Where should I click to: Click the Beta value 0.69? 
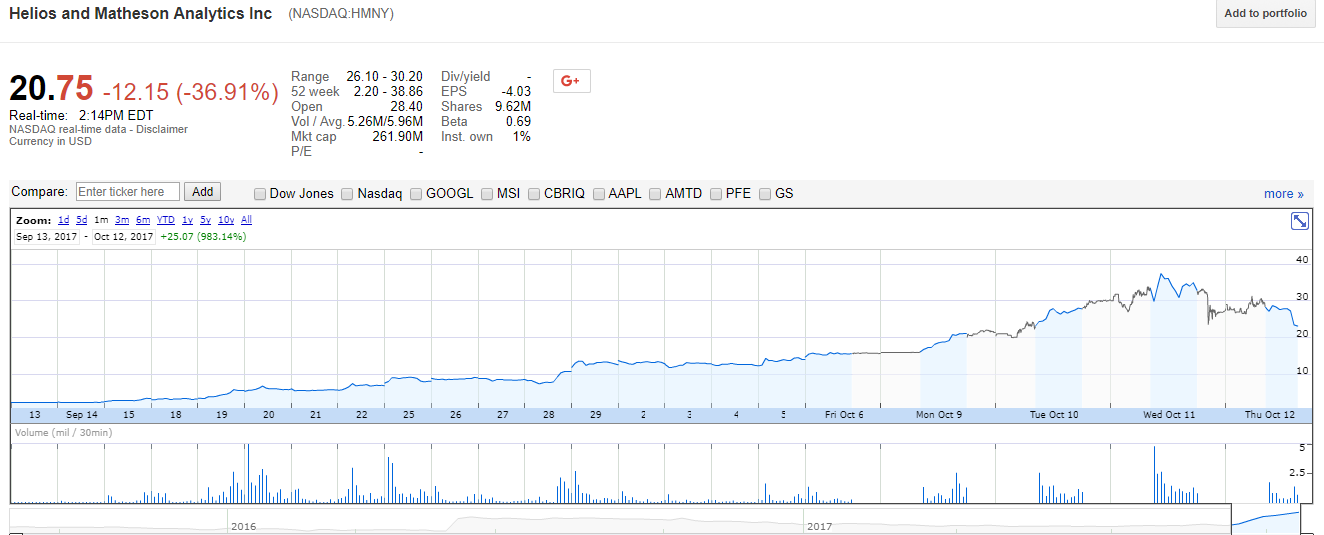518,122
